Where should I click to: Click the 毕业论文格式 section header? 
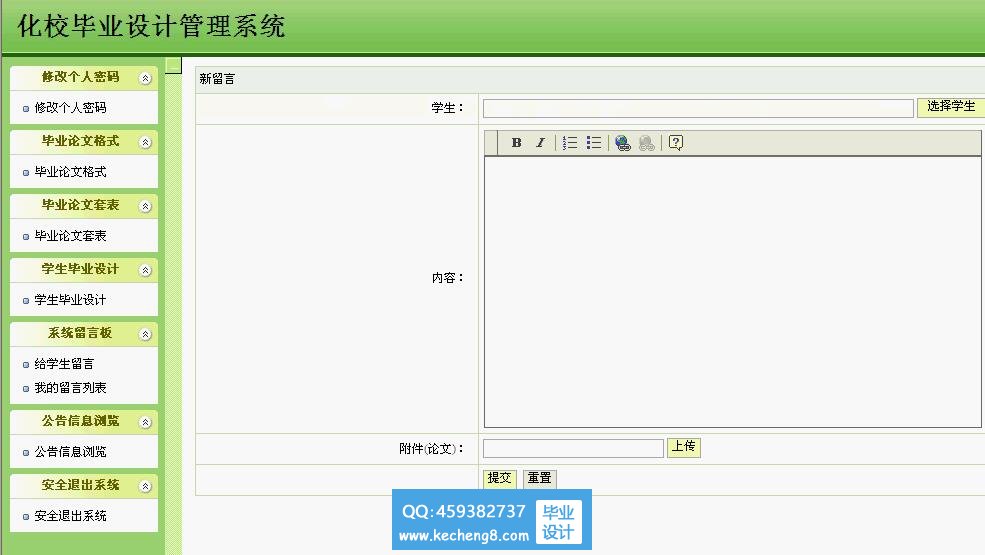pos(84,141)
